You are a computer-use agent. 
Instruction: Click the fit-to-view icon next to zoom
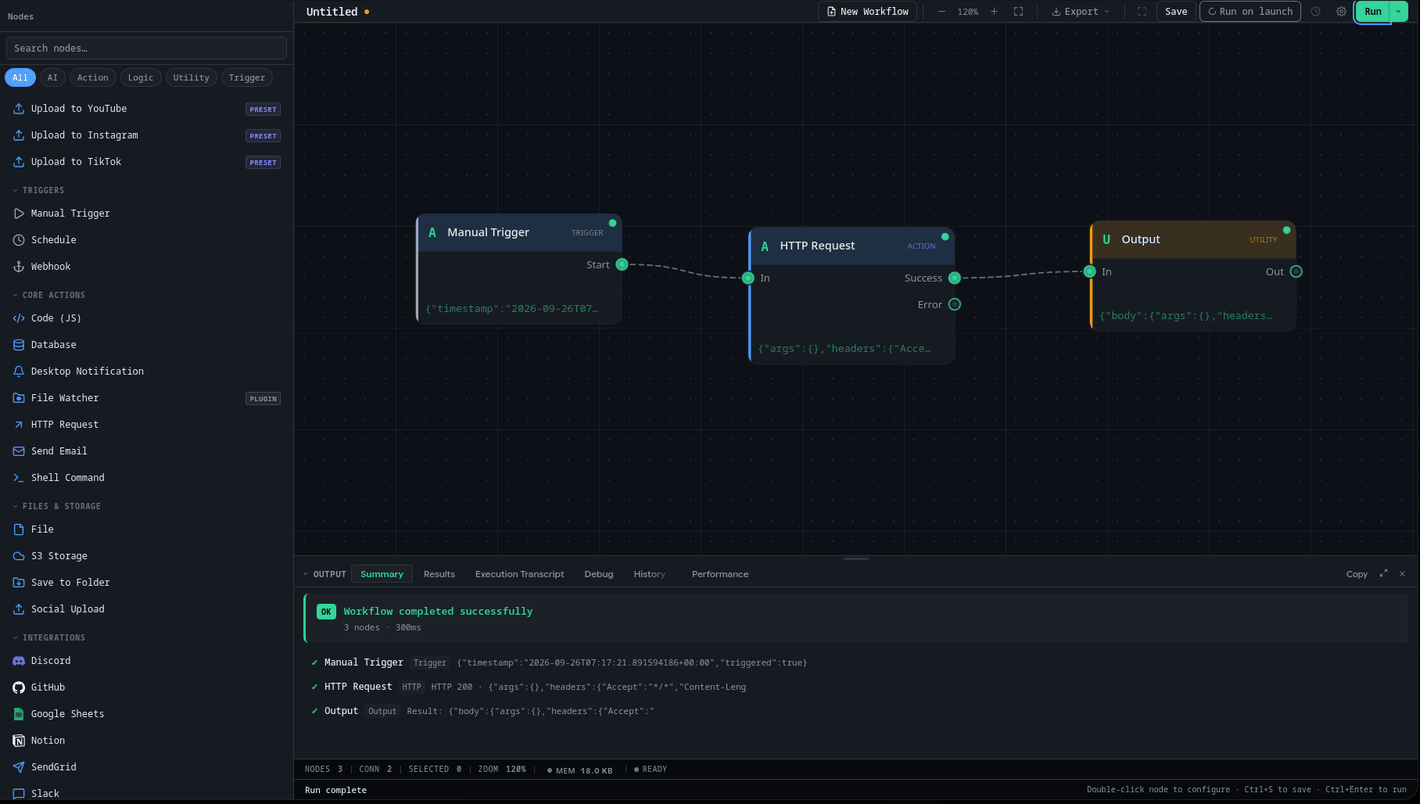tap(1018, 12)
